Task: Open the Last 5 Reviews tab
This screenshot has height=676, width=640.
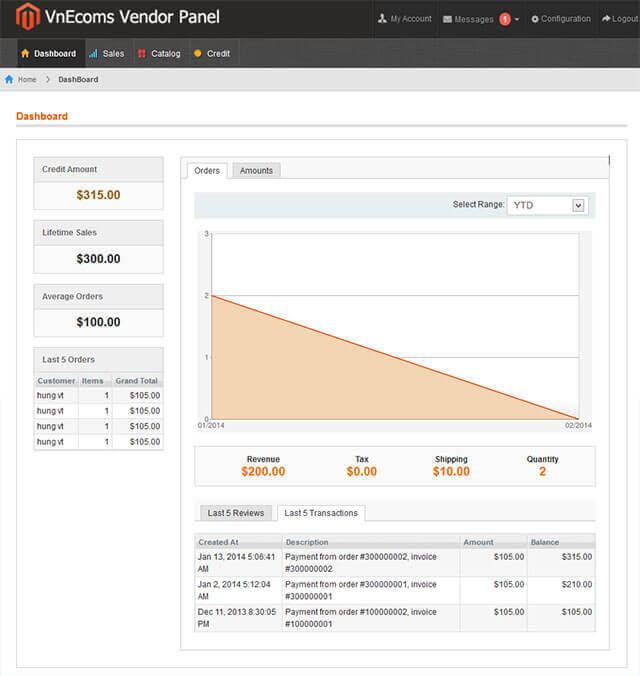Action: point(236,513)
